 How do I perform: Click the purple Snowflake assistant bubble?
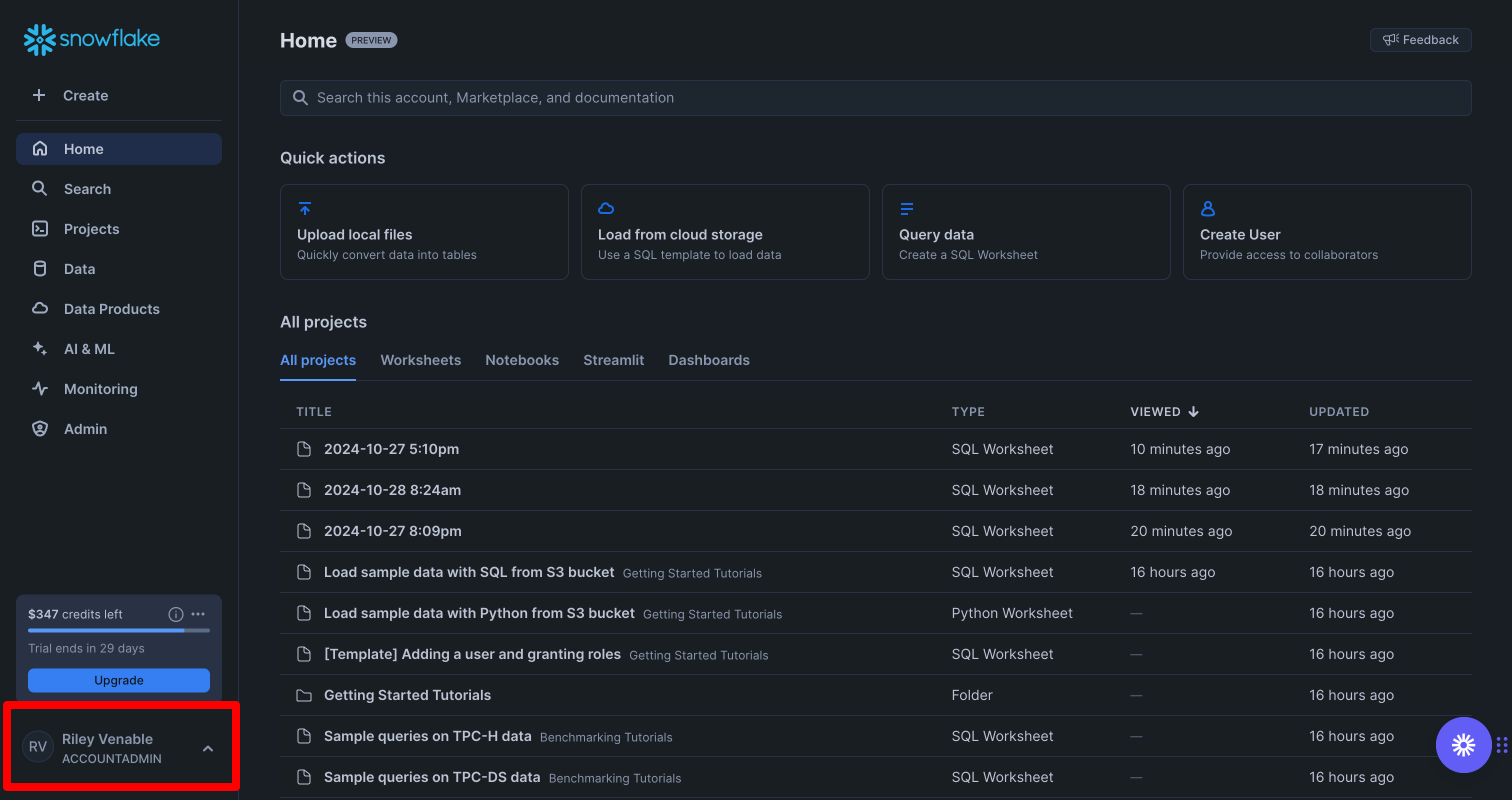[x=1463, y=745]
